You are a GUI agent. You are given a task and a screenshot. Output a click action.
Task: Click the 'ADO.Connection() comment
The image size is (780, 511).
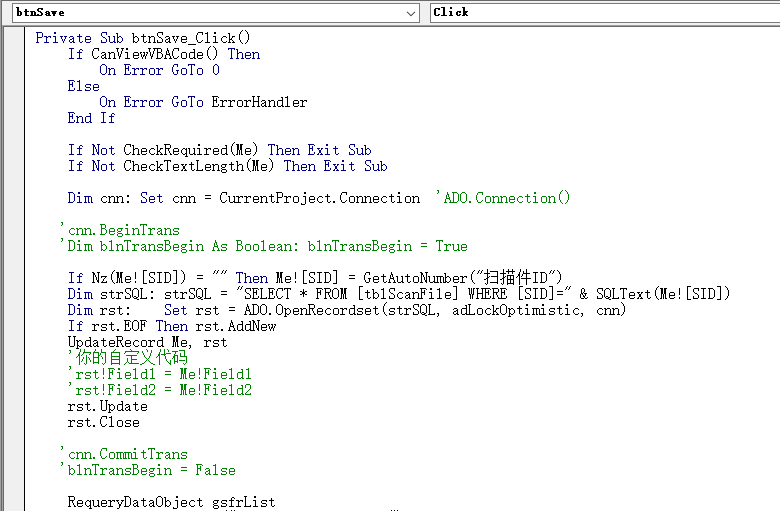502,198
